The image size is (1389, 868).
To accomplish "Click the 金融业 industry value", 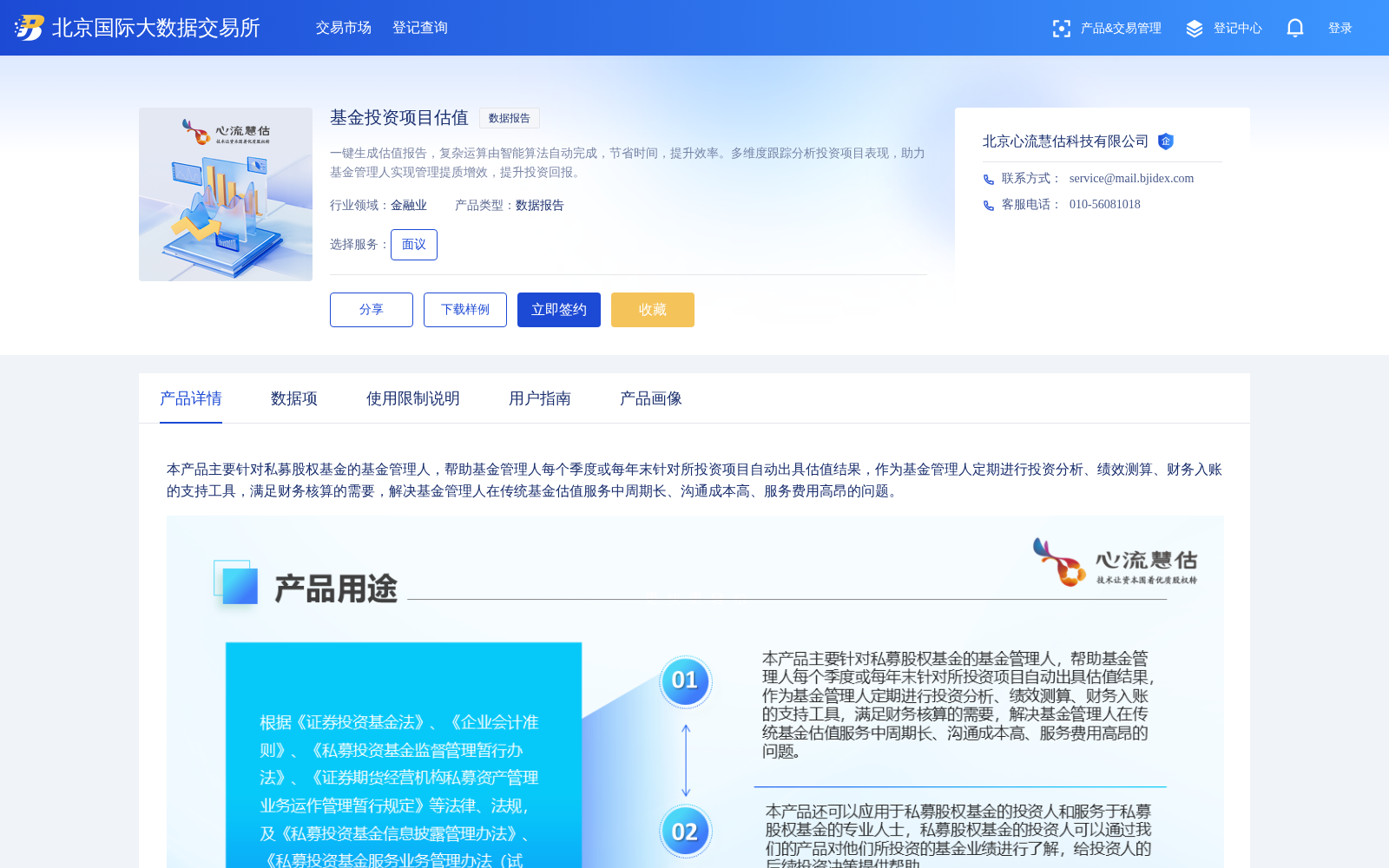I will pyautogui.click(x=409, y=206).
